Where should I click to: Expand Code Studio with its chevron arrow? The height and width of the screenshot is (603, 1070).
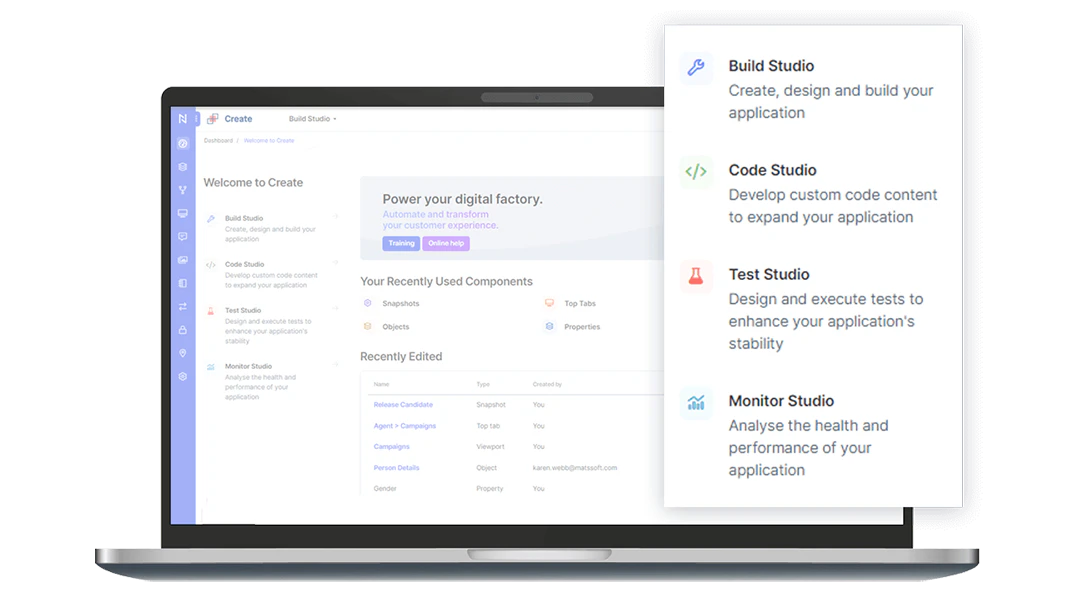(x=334, y=263)
